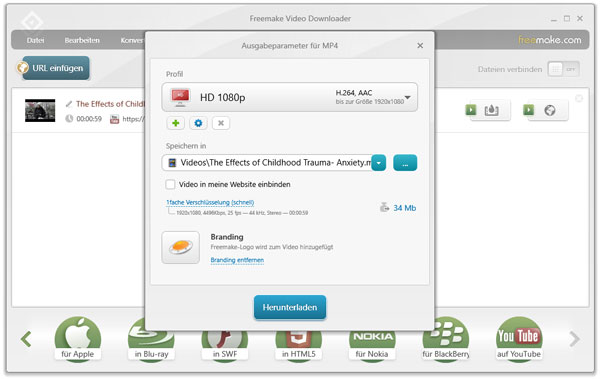Click the globe icon on URL einfügen

coord(23,68)
